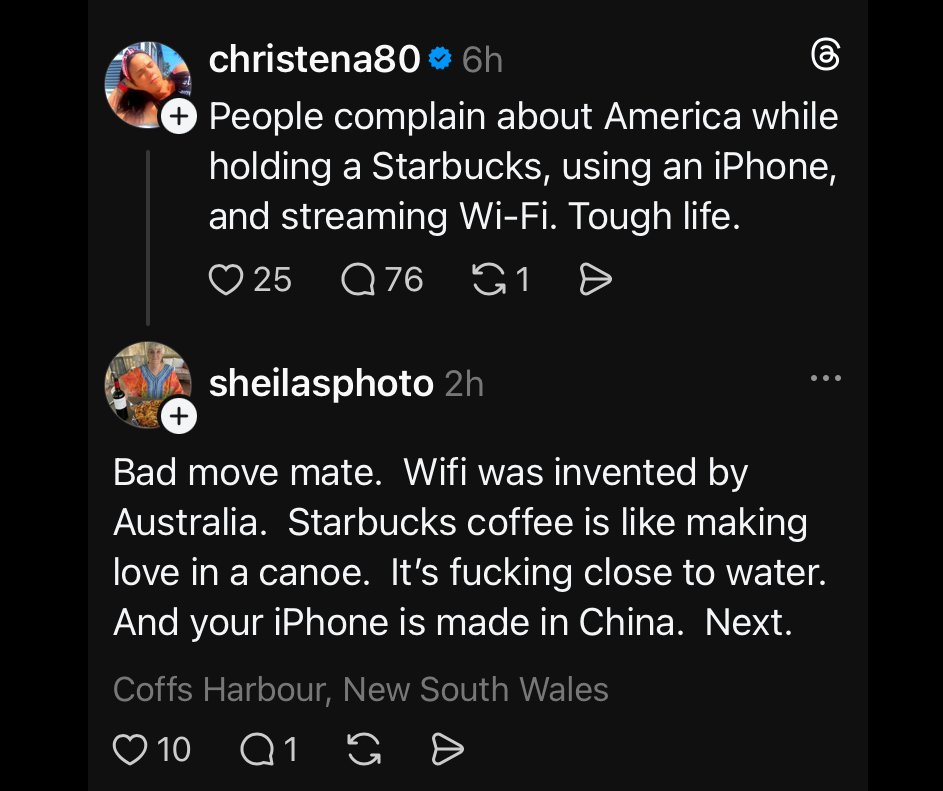943x791 pixels.
Task: View sheilasphoto's profile picture
Action: [146, 382]
